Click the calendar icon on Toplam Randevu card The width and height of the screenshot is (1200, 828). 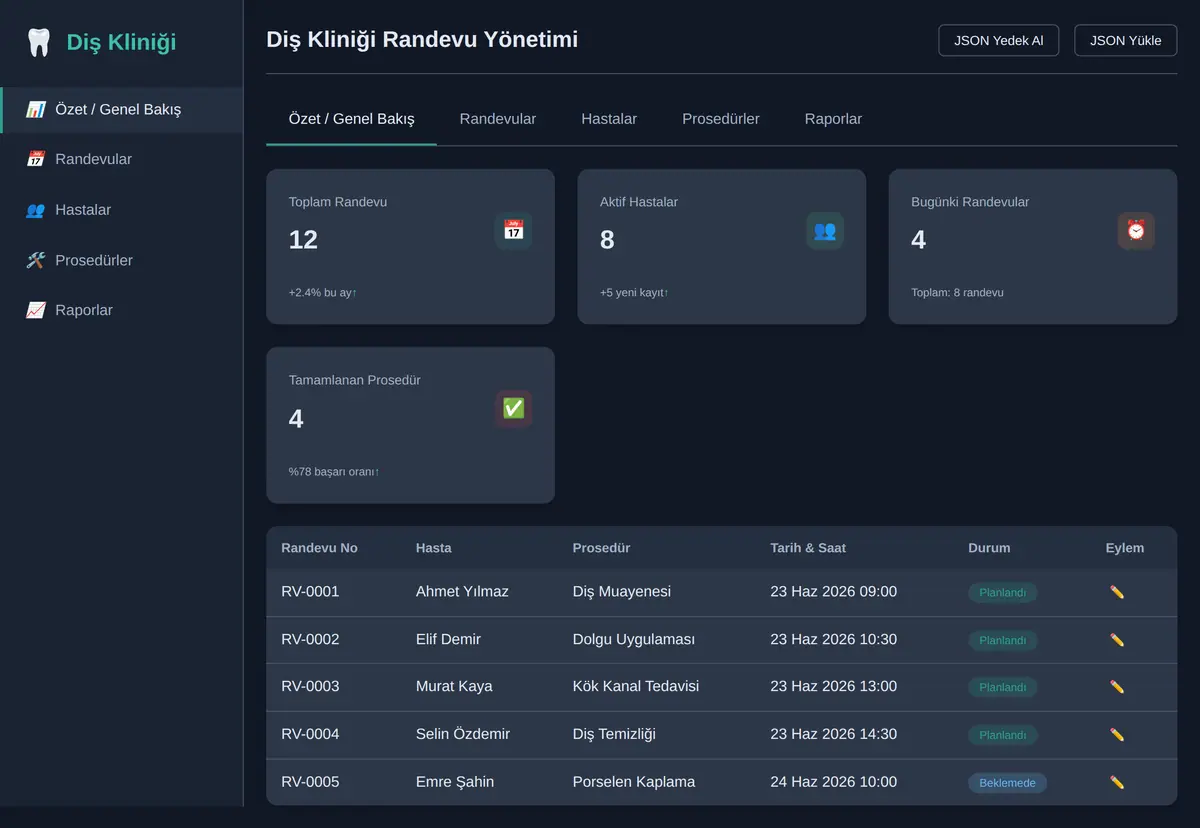513,230
